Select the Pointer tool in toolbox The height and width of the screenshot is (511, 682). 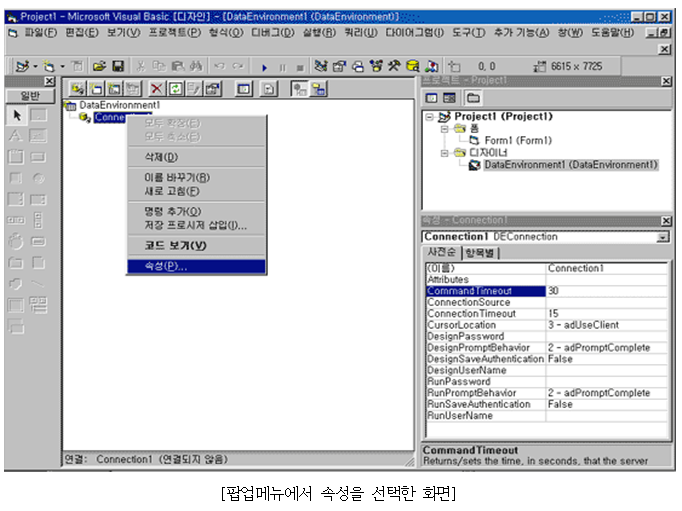[17, 115]
